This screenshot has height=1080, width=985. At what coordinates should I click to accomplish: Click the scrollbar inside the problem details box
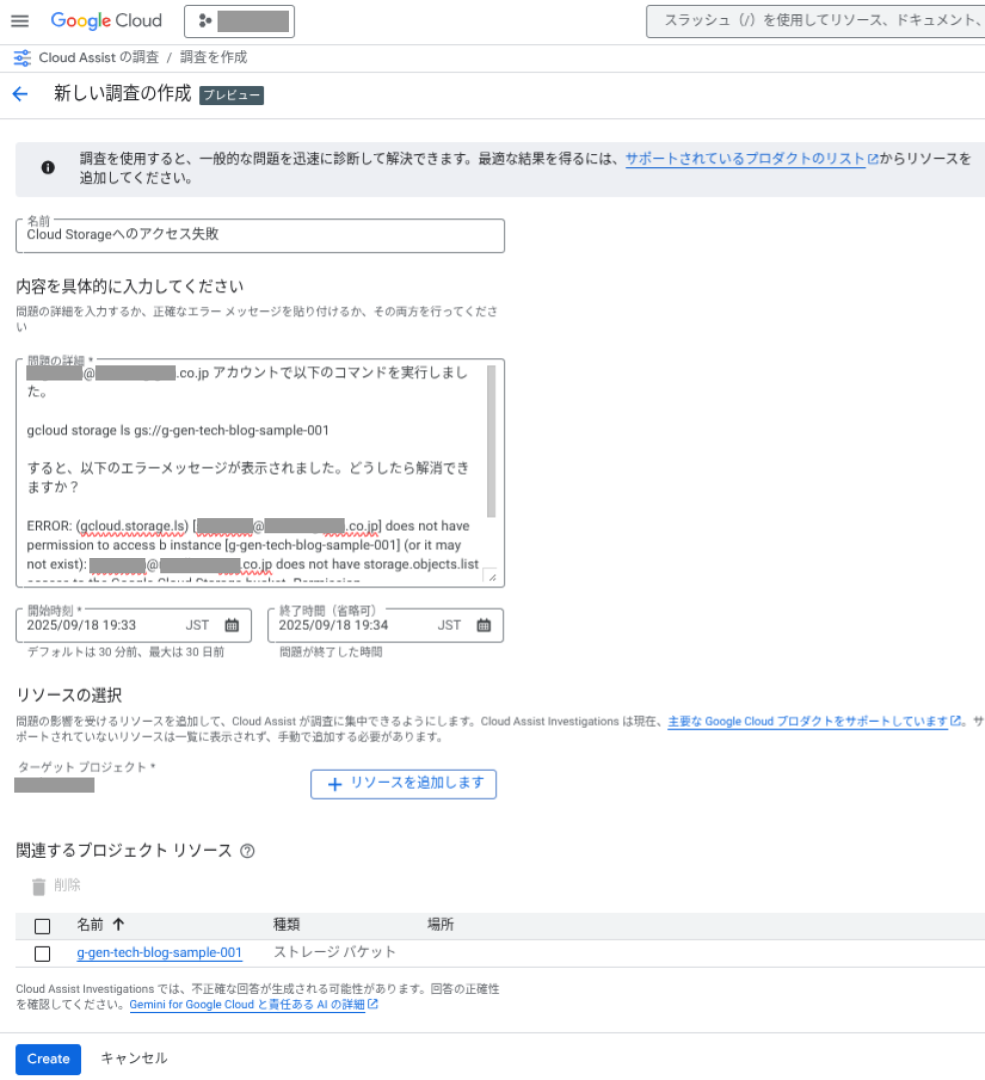point(491,441)
